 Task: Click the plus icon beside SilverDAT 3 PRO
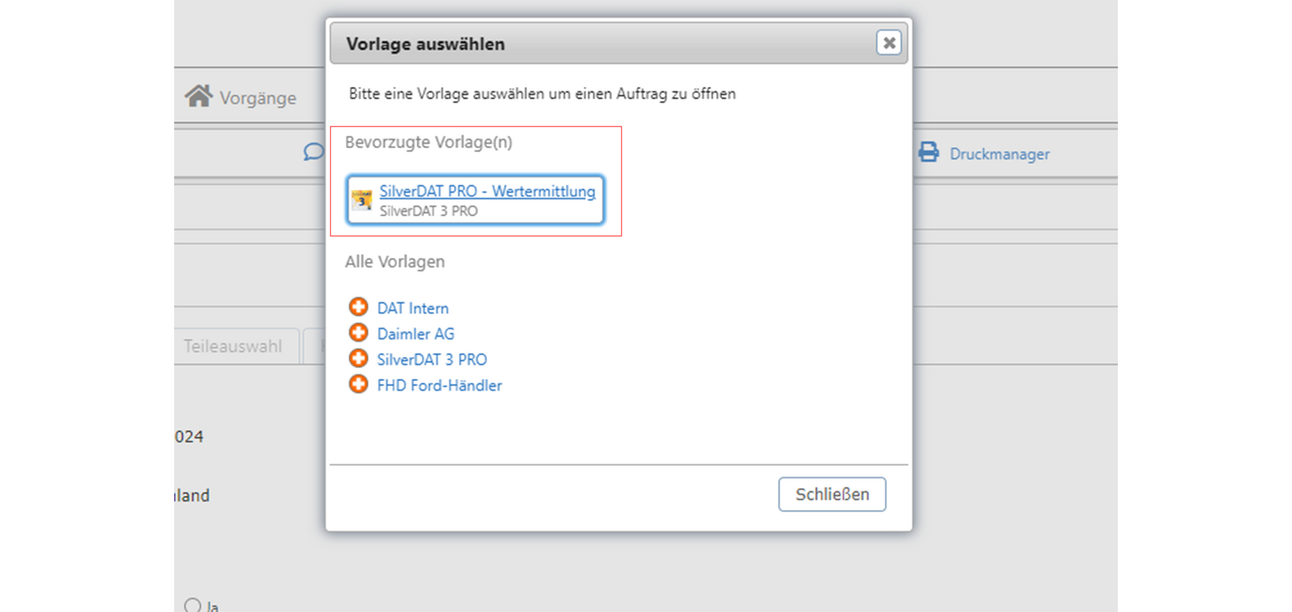(358, 358)
